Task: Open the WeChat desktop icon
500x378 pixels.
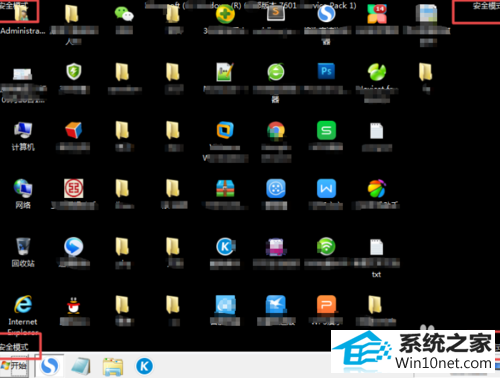Action: click(x=124, y=14)
